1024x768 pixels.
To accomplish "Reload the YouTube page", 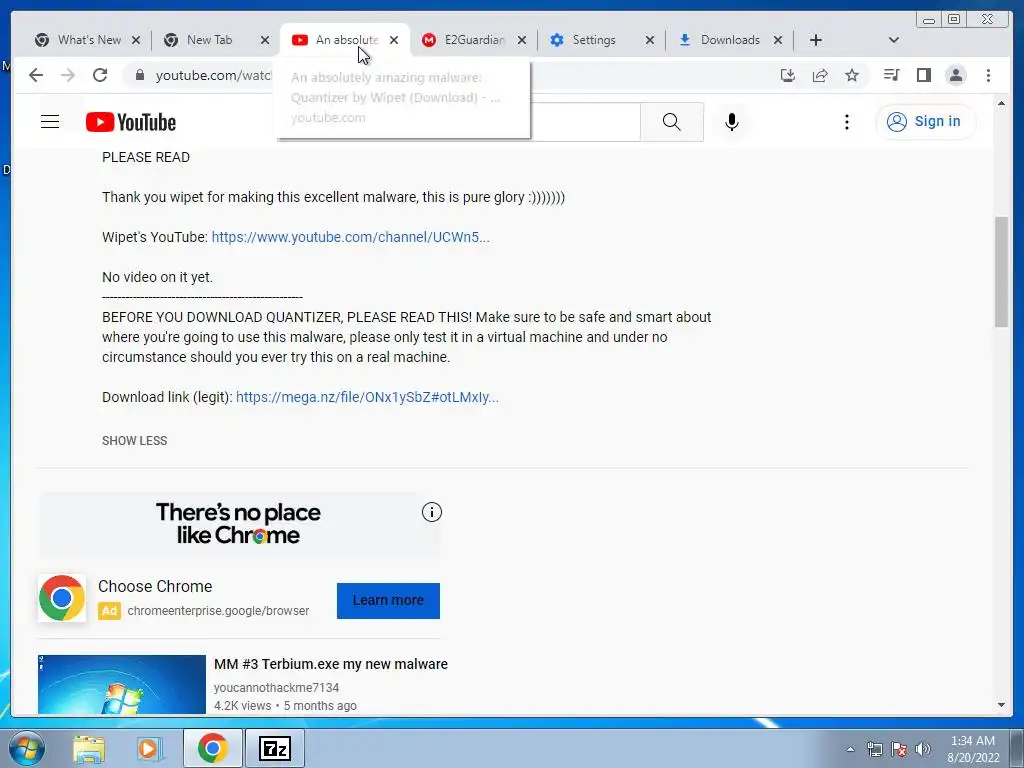I will click(x=100, y=75).
